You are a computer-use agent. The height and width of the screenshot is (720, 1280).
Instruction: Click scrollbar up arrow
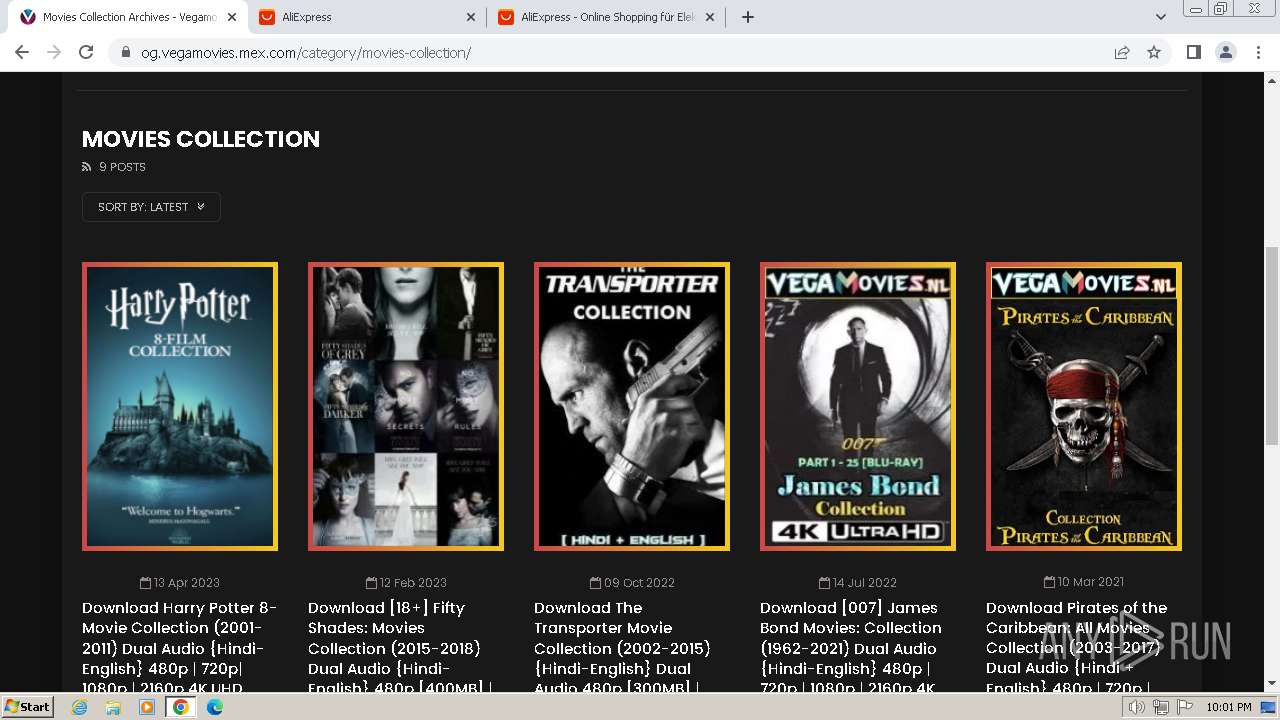[x=1271, y=80]
